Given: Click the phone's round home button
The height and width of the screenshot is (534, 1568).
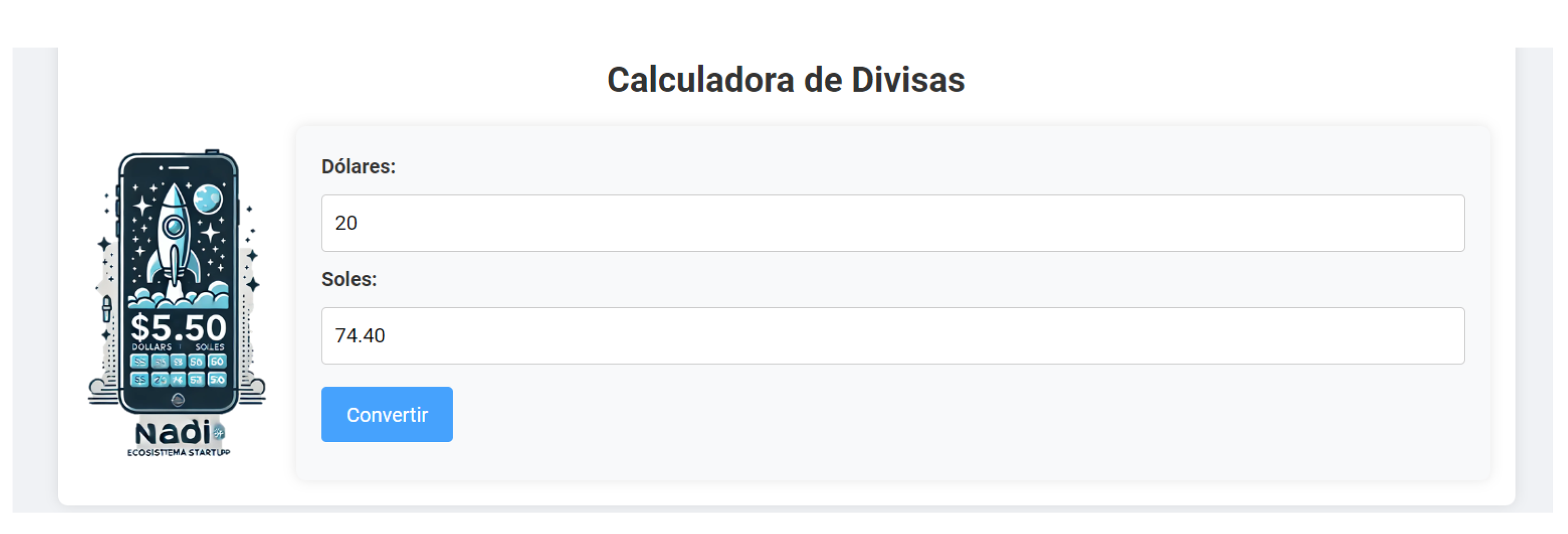Looking at the screenshot, I should 178,399.
